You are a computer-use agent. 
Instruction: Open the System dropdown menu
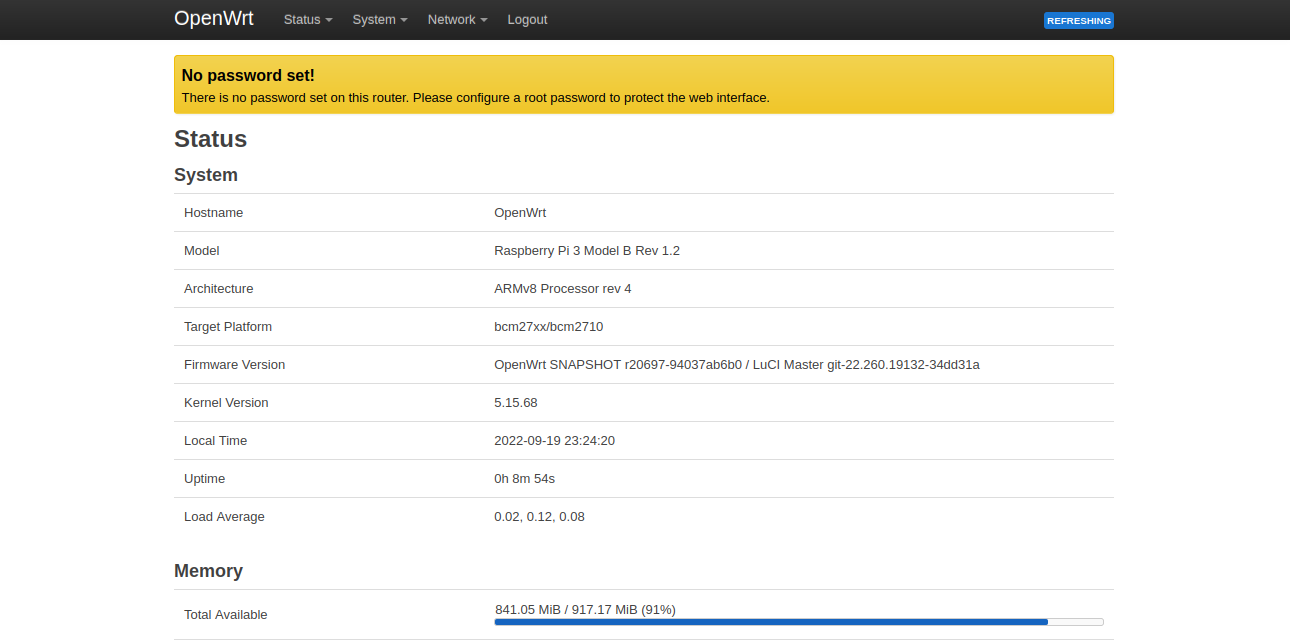pyautogui.click(x=380, y=20)
